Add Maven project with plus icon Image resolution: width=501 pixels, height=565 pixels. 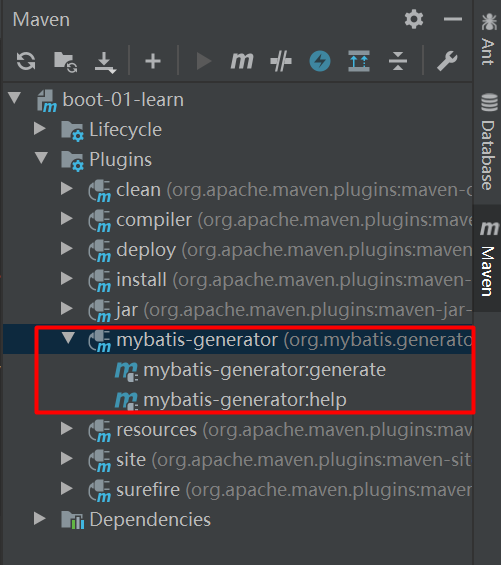[x=153, y=61]
